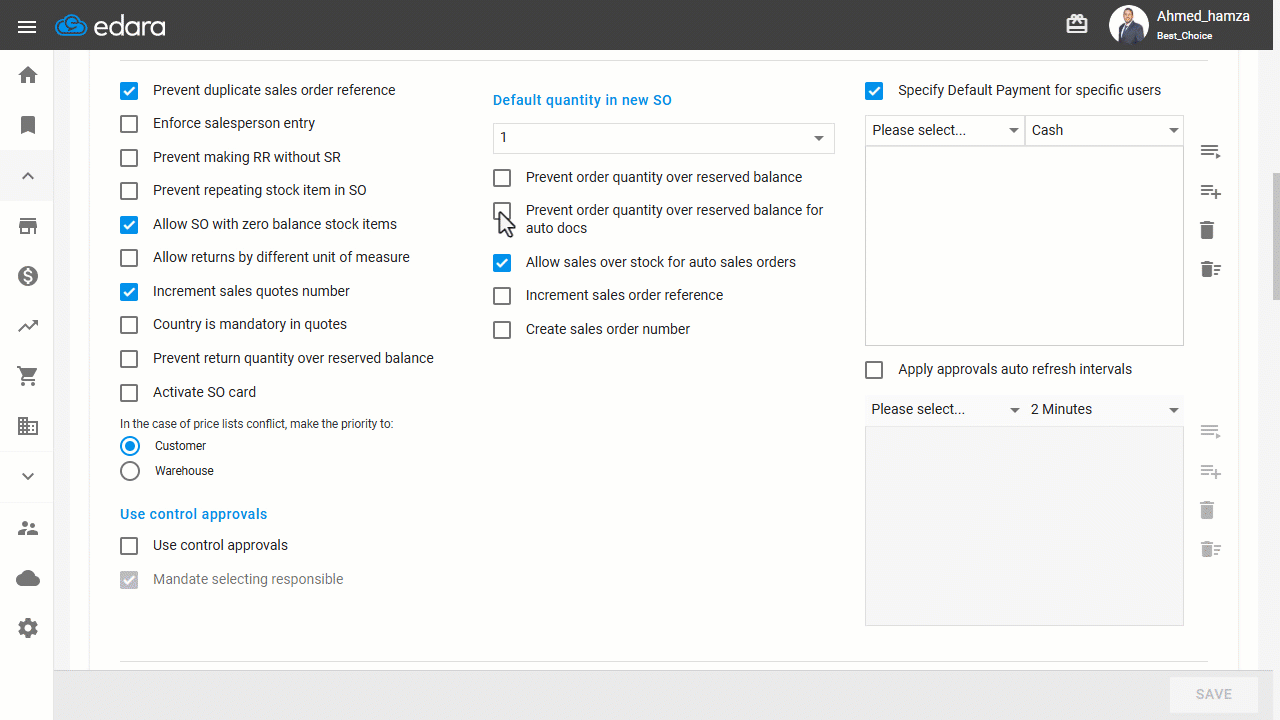Viewport: 1280px width, 720px height.
Task: Open the store sidebar icon
Action: pos(28,226)
